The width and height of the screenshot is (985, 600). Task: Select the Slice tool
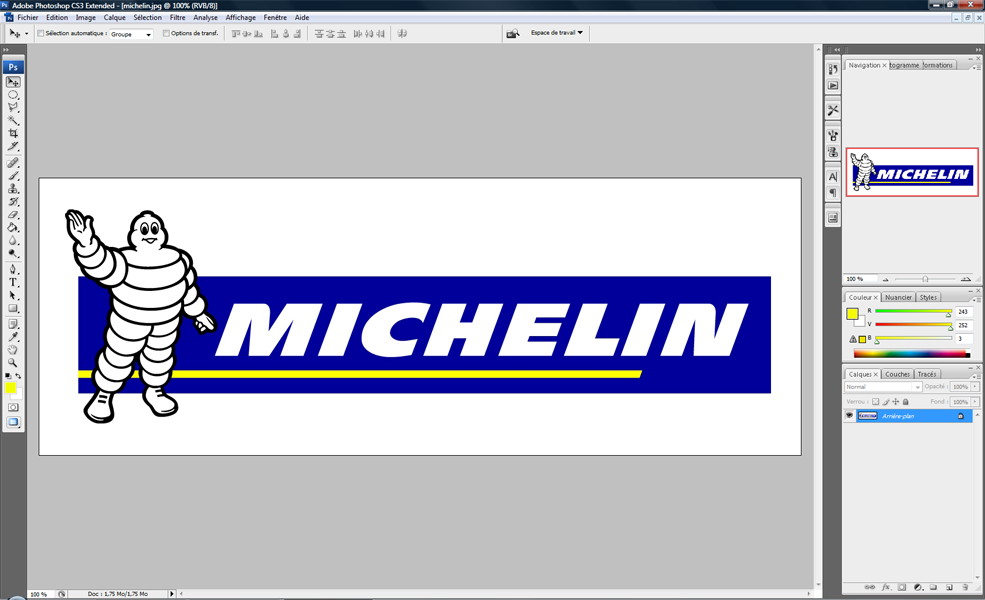(x=13, y=146)
